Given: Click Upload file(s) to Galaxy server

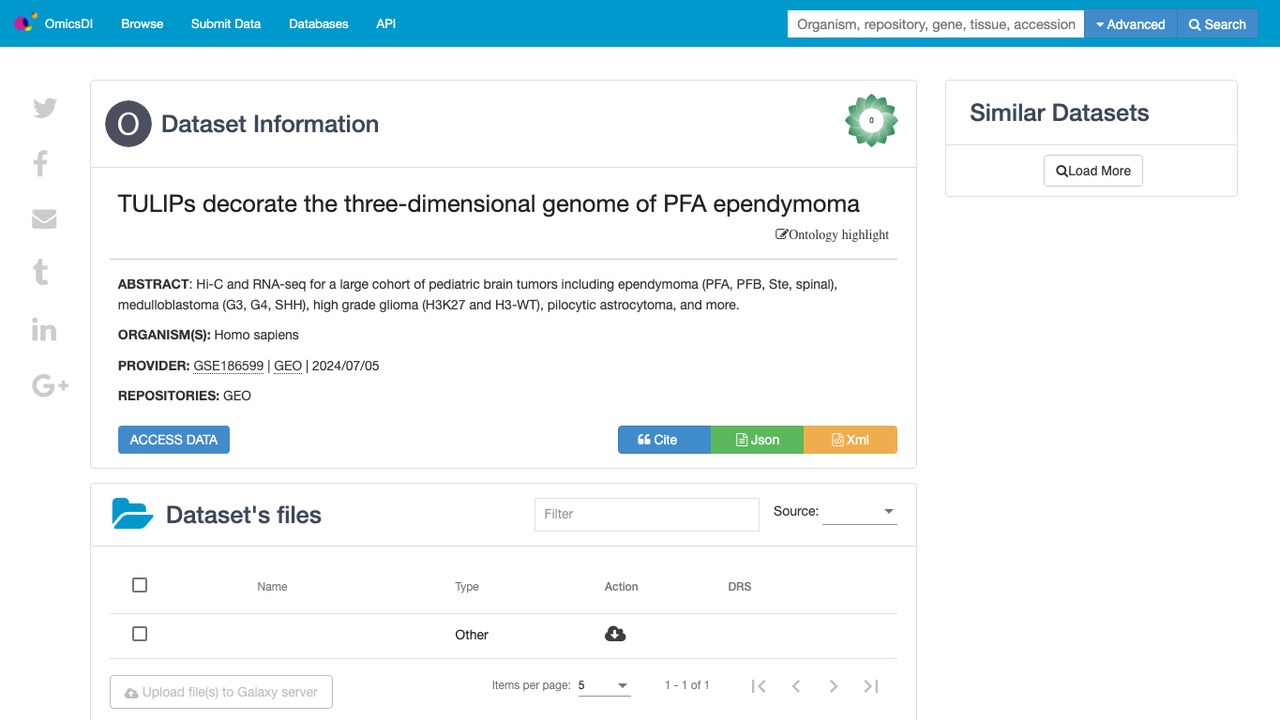Looking at the screenshot, I should click(221, 692).
